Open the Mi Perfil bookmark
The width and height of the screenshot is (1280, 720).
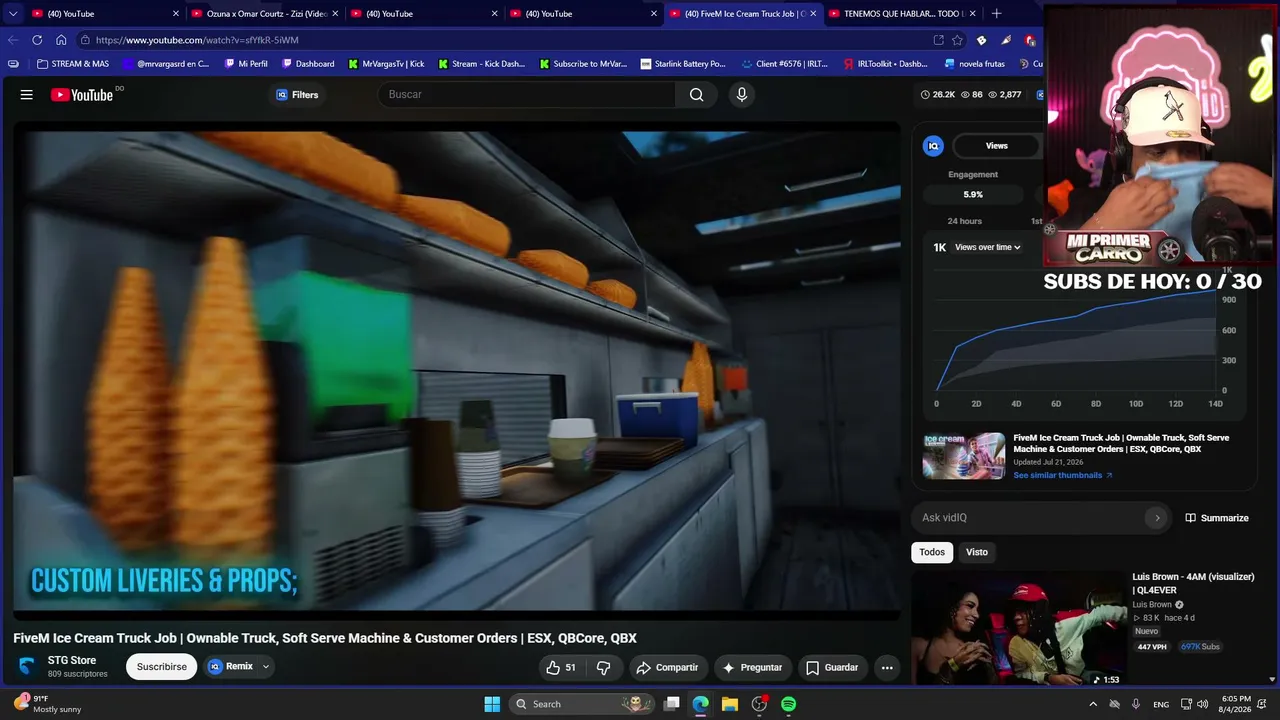(x=246, y=64)
